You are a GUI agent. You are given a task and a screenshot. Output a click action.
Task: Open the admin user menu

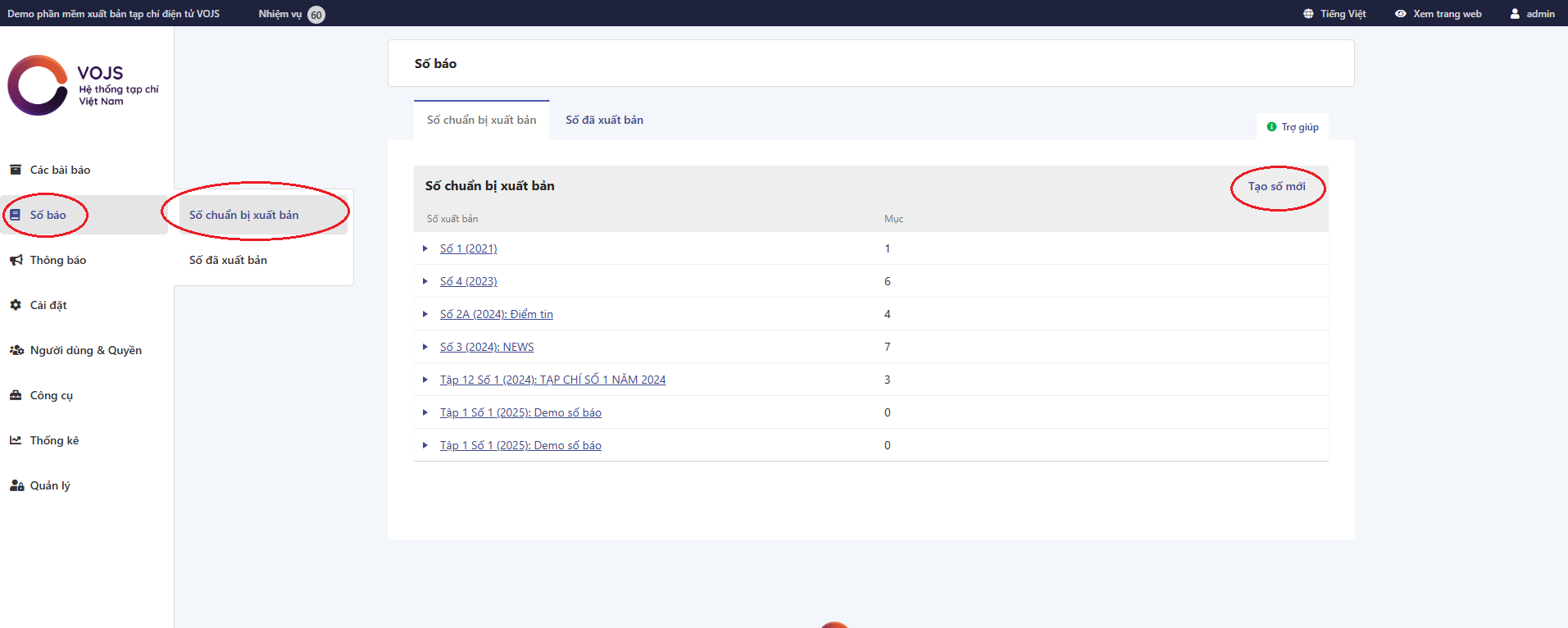tap(1532, 14)
